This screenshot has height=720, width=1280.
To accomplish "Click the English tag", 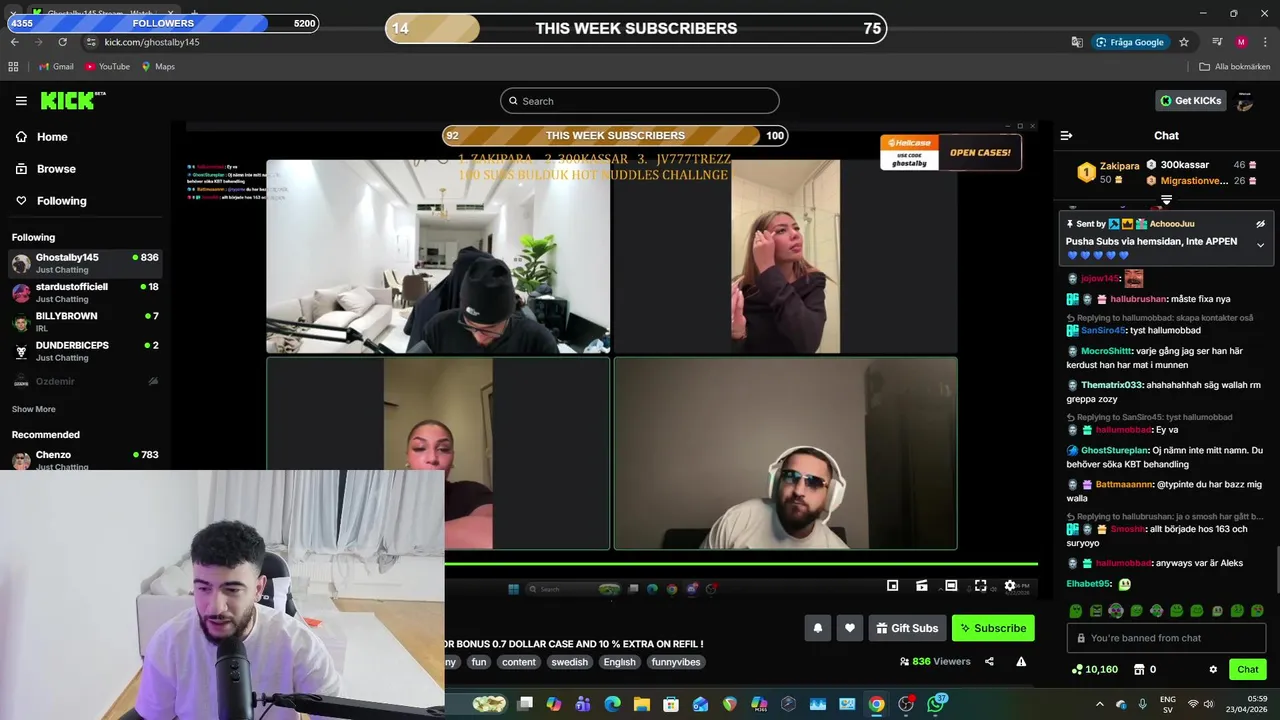I will (619, 662).
